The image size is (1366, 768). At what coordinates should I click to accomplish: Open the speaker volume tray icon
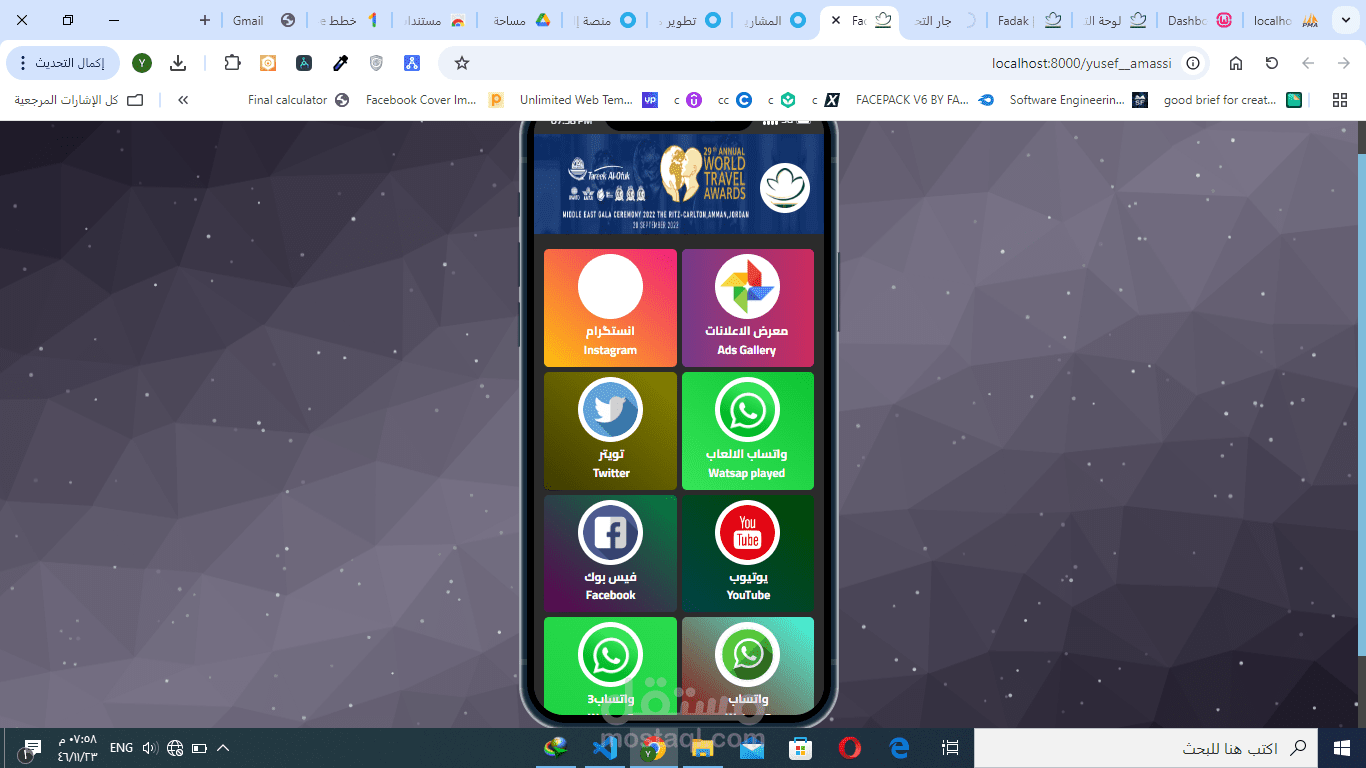tap(150, 748)
